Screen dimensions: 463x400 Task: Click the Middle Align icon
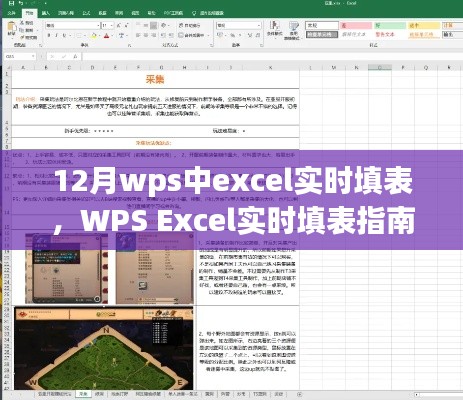[146, 25]
